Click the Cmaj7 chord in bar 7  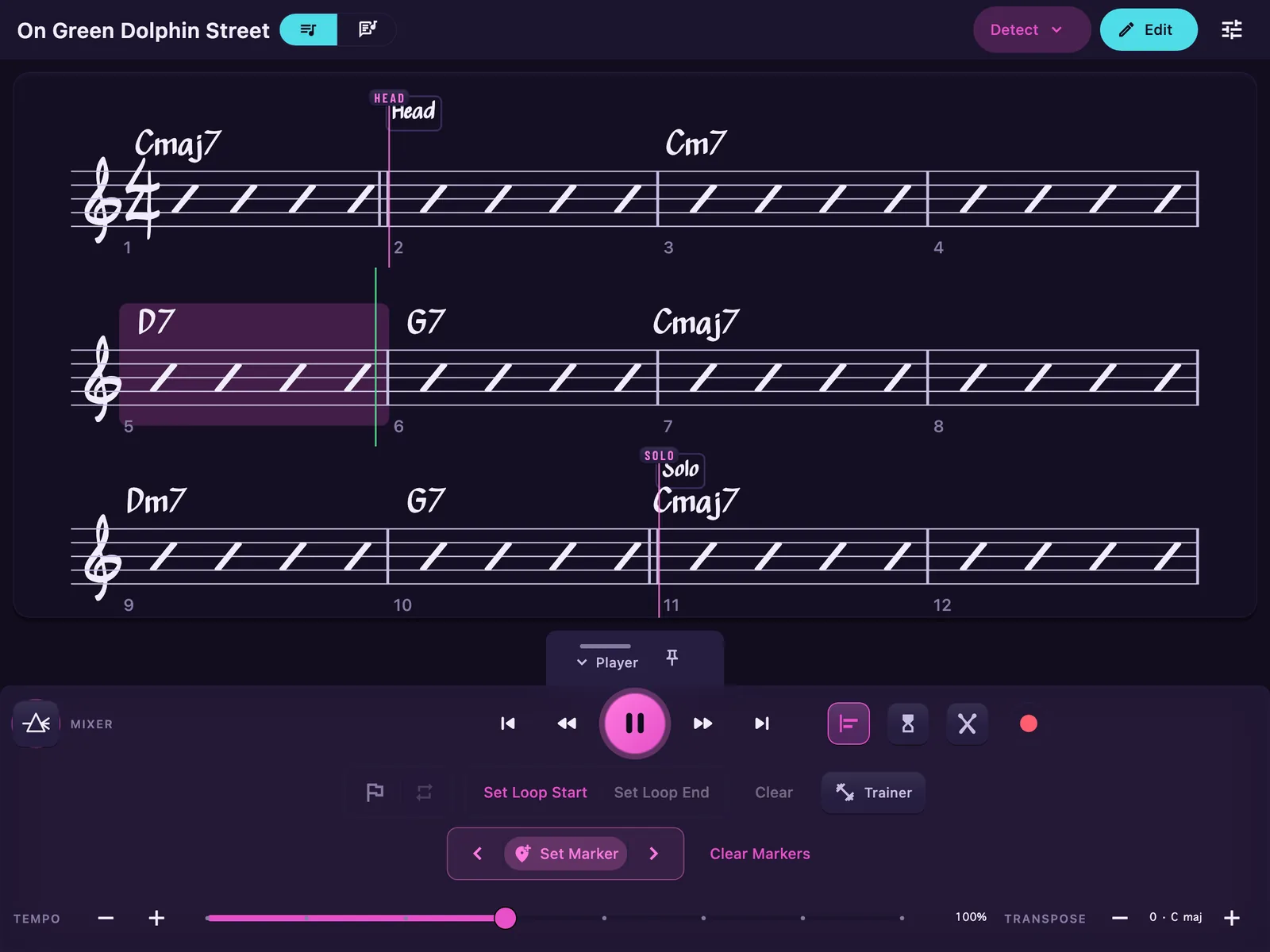[696, 324]
